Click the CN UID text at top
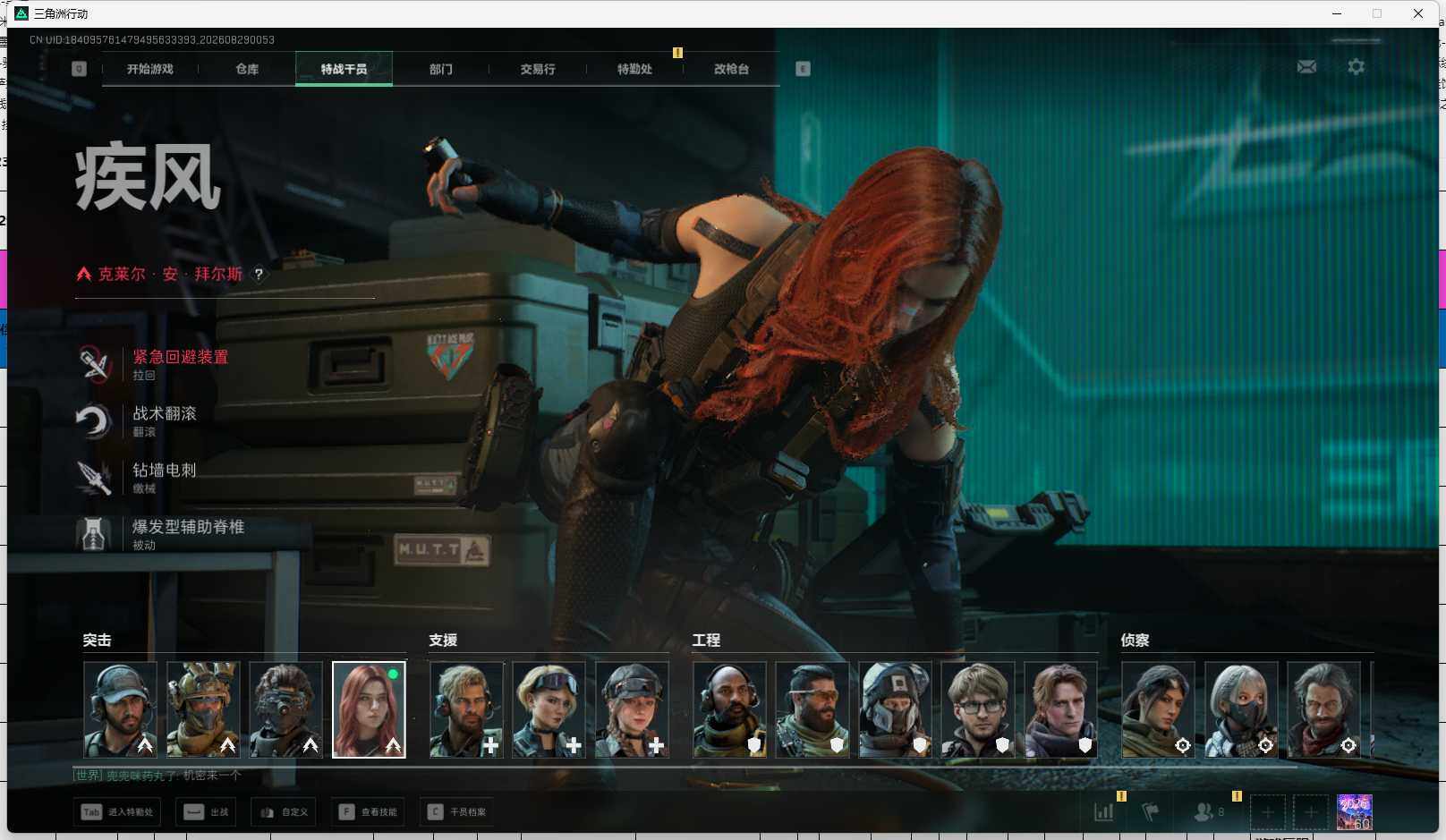This screenshot has width=1446, height=840. 152,40
